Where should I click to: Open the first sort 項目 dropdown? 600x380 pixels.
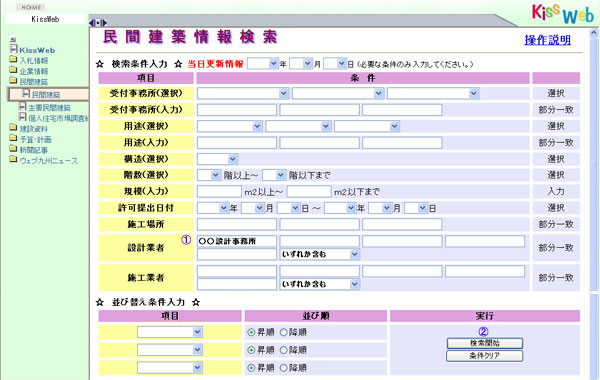point(170,332)
